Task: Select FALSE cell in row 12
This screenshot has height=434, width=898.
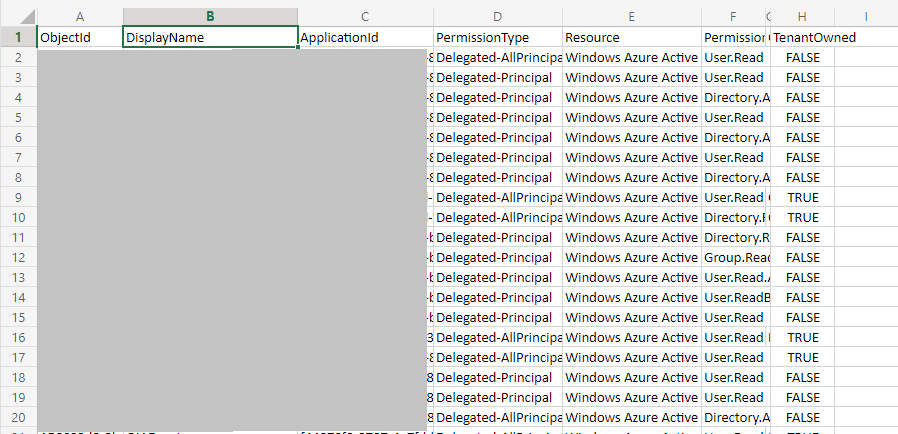Action: [802, 258]
